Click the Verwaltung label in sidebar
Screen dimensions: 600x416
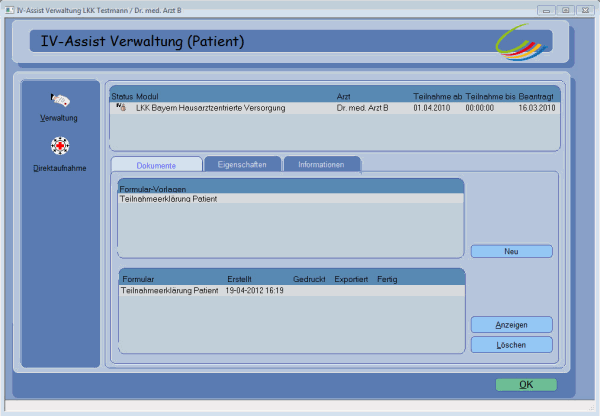click(59, 118)
